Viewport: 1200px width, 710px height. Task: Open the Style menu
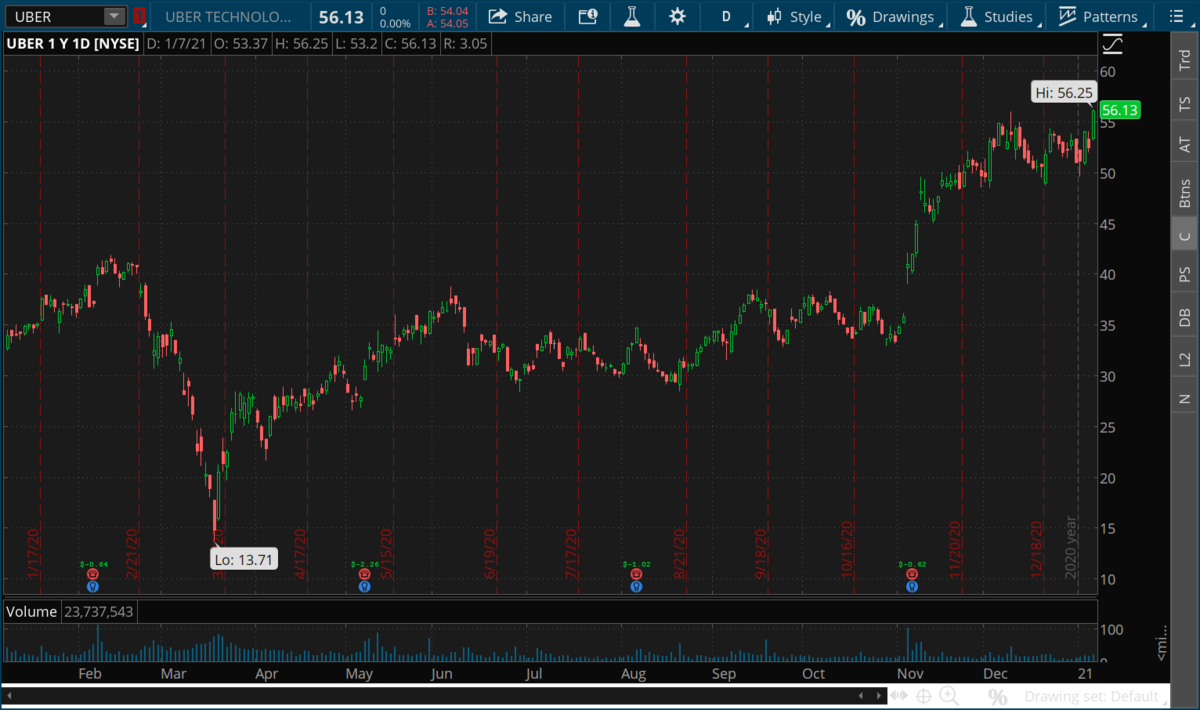(x=795, y=17)
